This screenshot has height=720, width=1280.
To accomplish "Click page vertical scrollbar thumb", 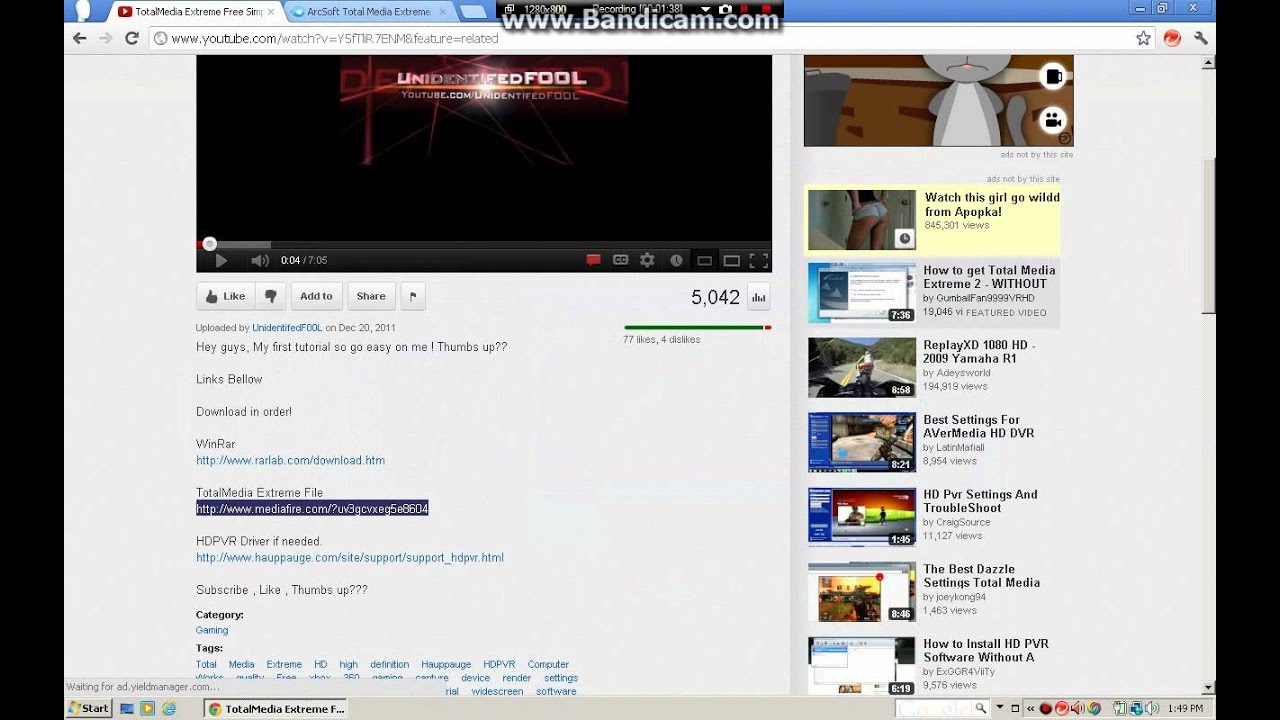I will pyautogui.click(x=1208, y=235).
